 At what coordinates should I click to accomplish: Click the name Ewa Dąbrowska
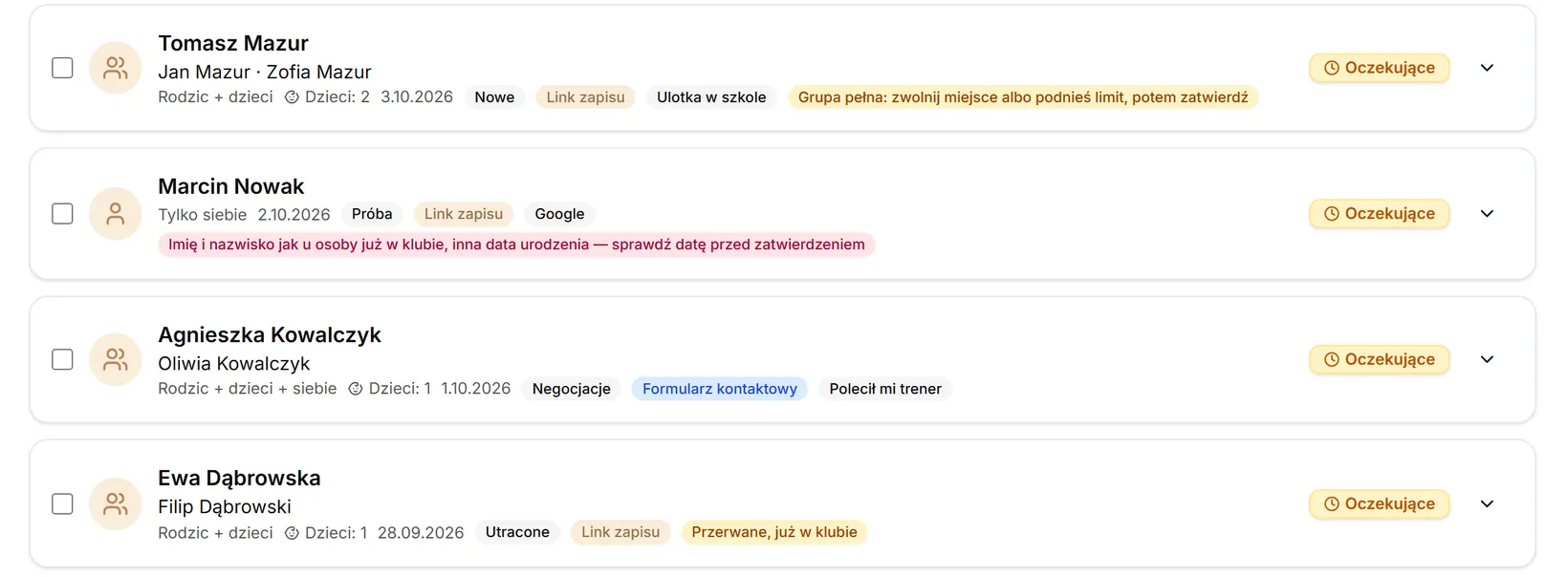tap(239, 478)
